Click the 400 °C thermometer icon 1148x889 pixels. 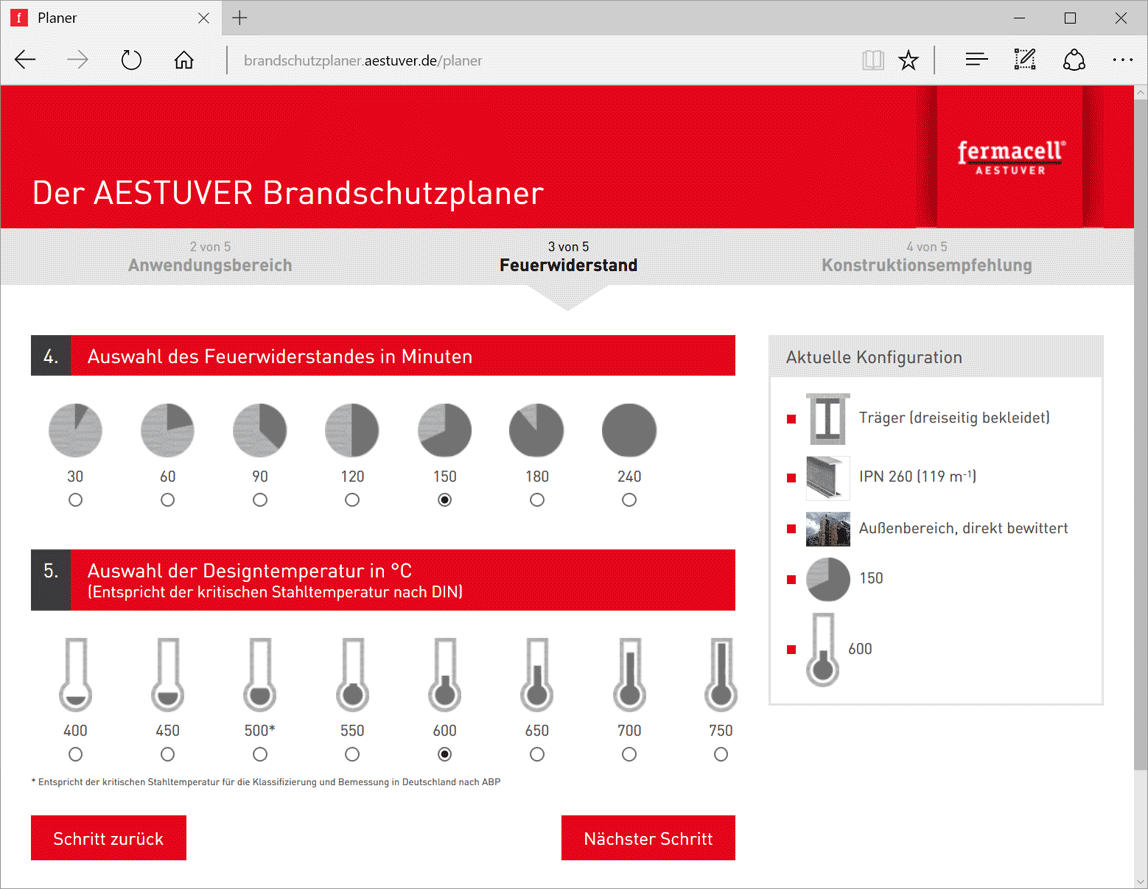point(75,674)
